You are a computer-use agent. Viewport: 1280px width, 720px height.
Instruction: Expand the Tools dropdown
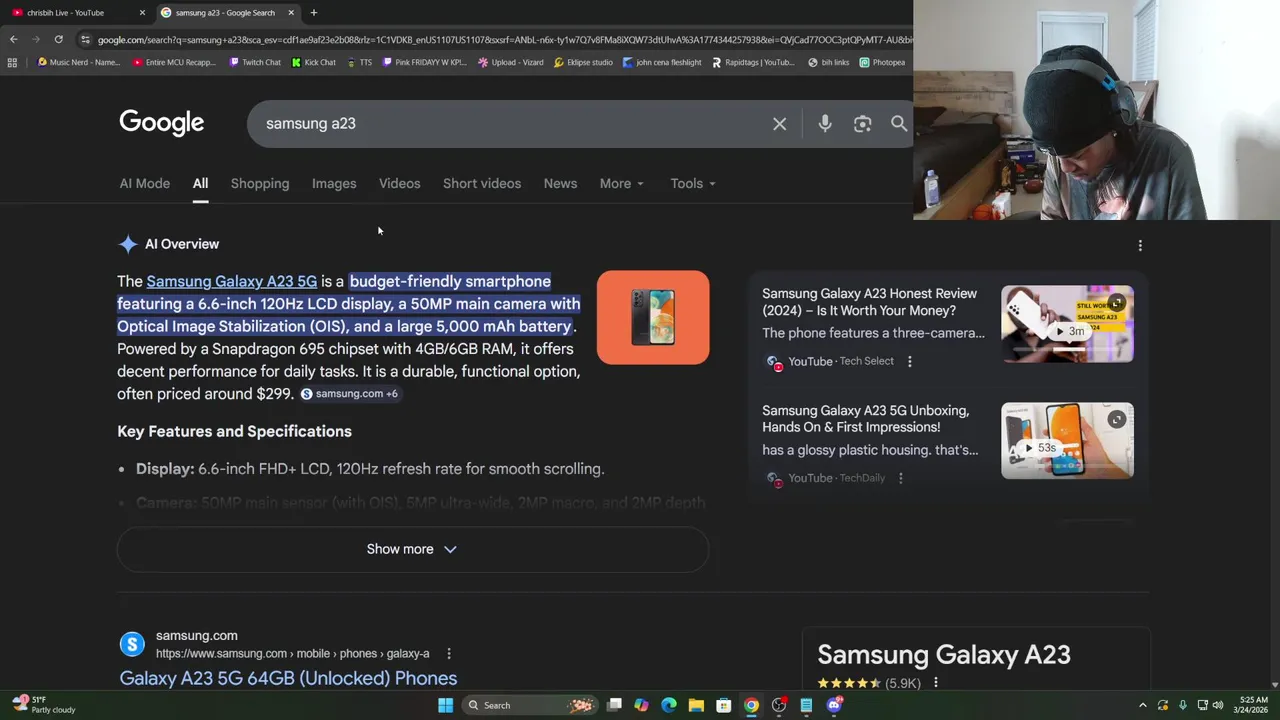pyautogui.click(x=693, y=184)
